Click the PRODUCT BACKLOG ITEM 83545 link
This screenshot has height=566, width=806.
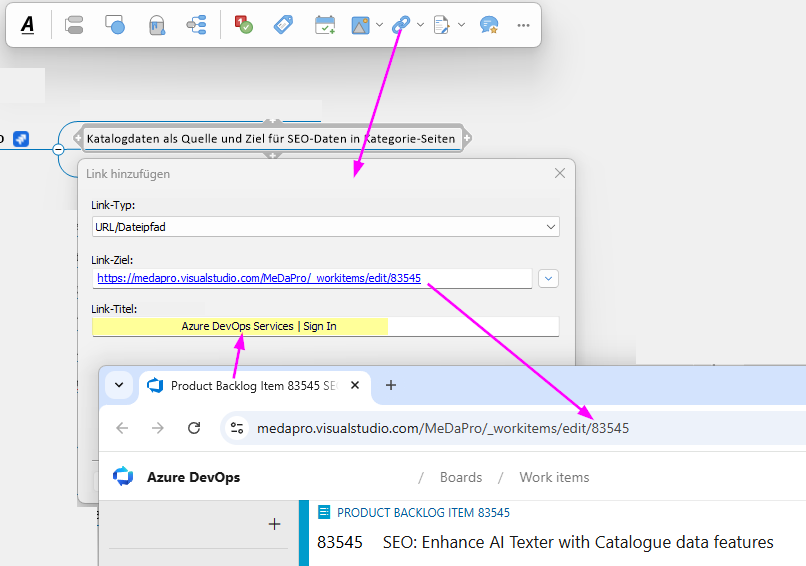(423, 513)
